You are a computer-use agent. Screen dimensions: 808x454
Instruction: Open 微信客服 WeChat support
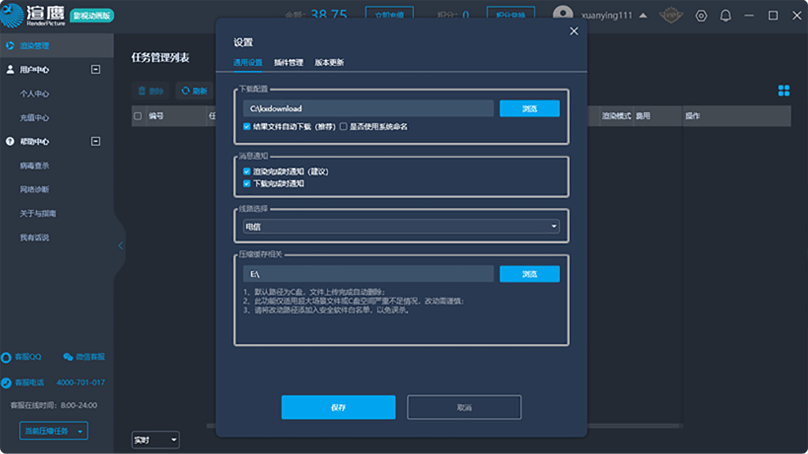[x=68, y=356]
